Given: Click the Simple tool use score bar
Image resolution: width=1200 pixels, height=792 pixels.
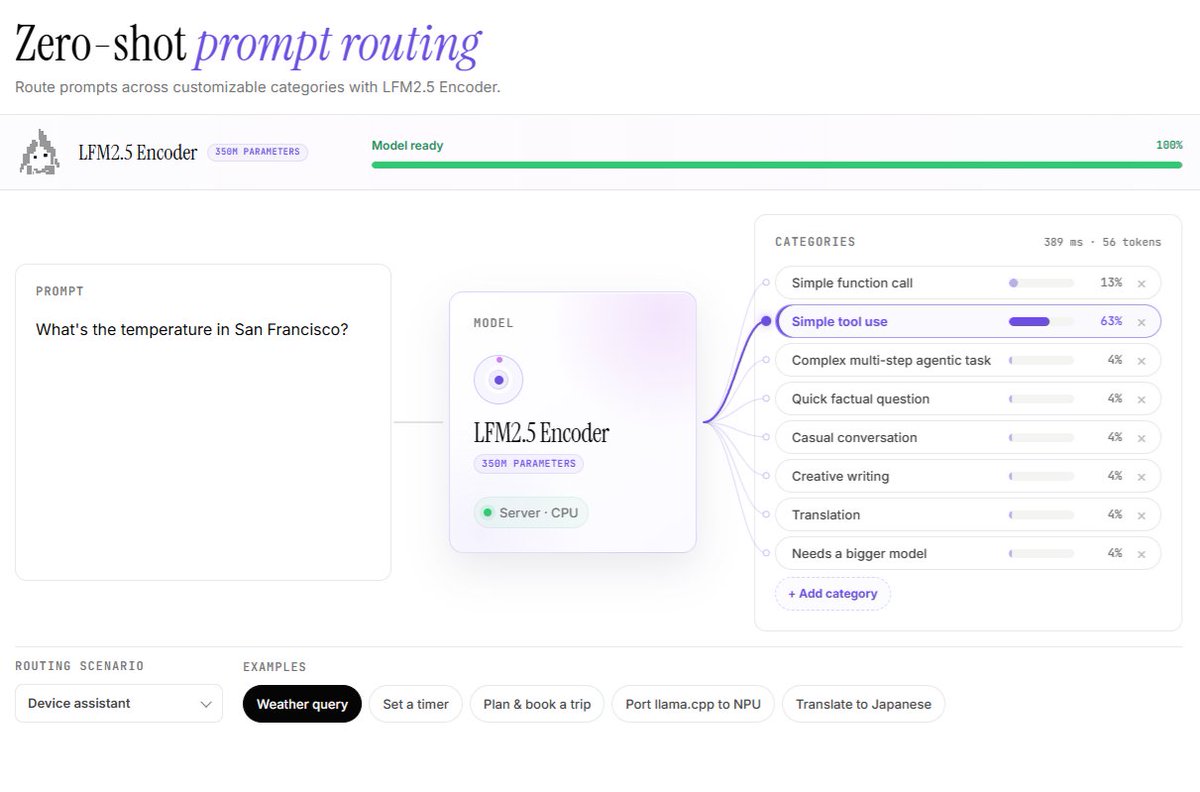Looking at the screenshot, I should click(1041, 322).
